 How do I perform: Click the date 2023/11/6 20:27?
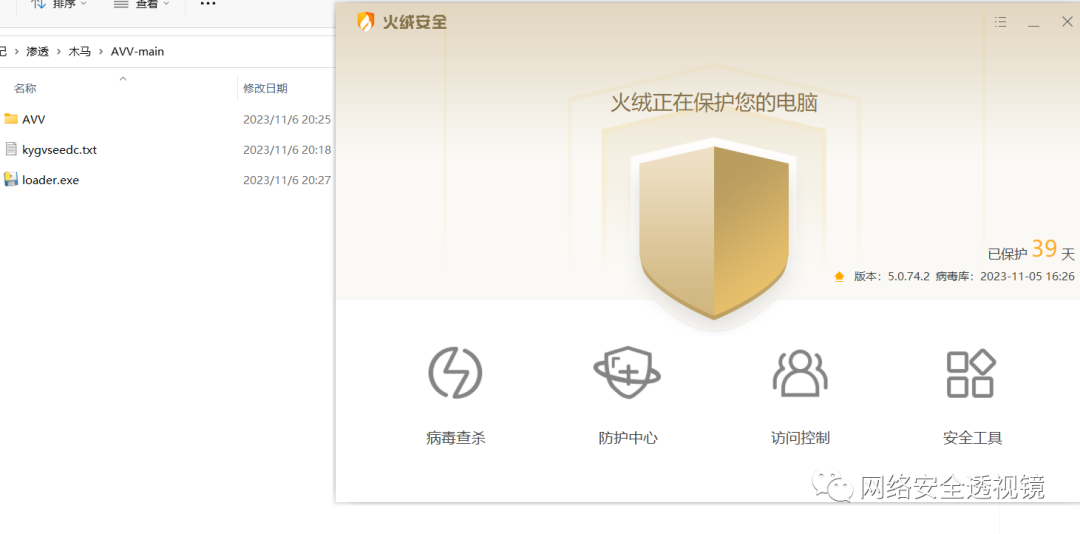click(x=287, y=181)
